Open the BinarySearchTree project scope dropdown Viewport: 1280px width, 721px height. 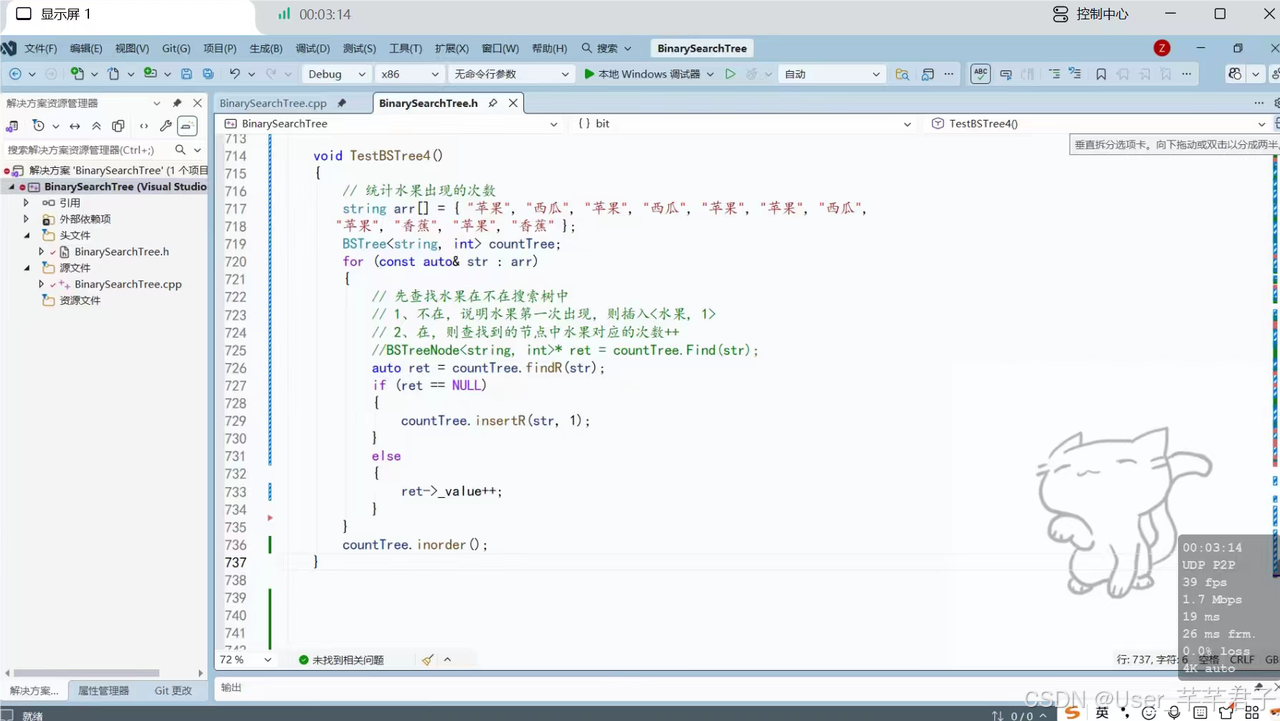tap(391, 124)
